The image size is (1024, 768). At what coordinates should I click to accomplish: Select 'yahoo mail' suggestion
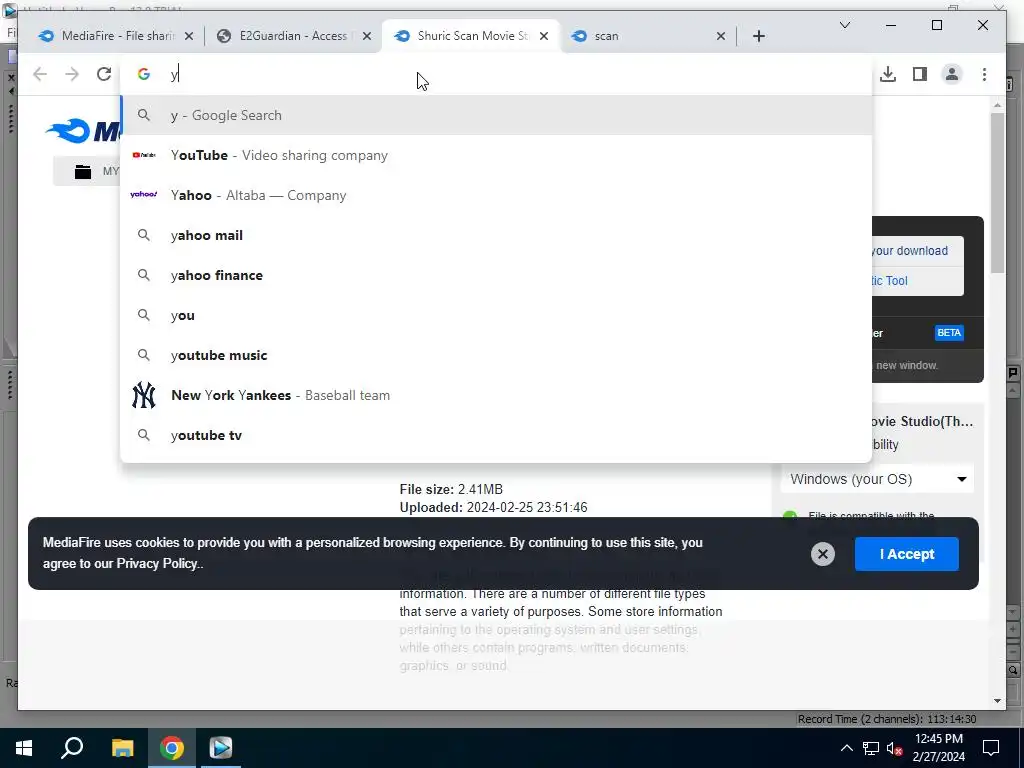pos(496,235)
